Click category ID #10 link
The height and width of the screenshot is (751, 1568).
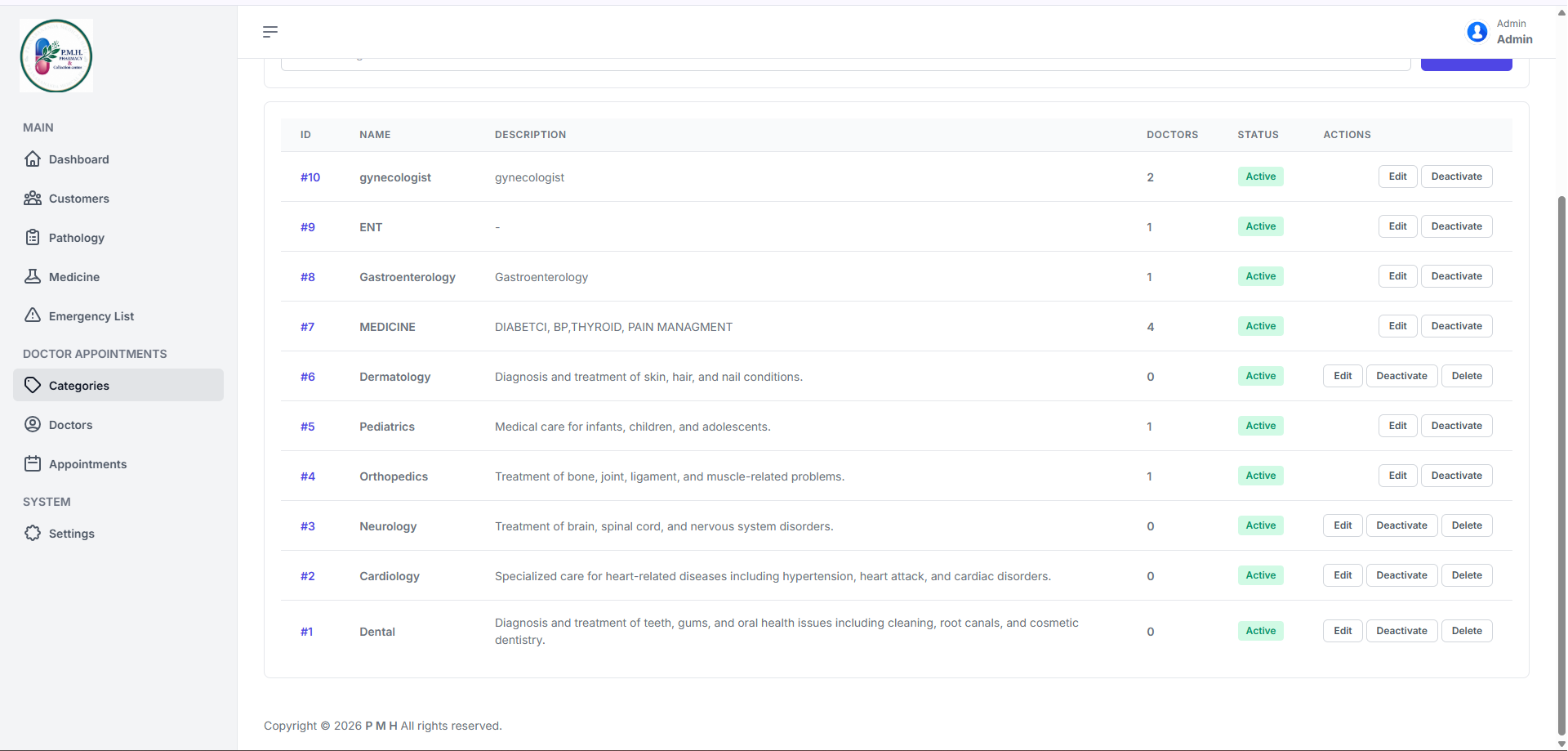(310, 177)
